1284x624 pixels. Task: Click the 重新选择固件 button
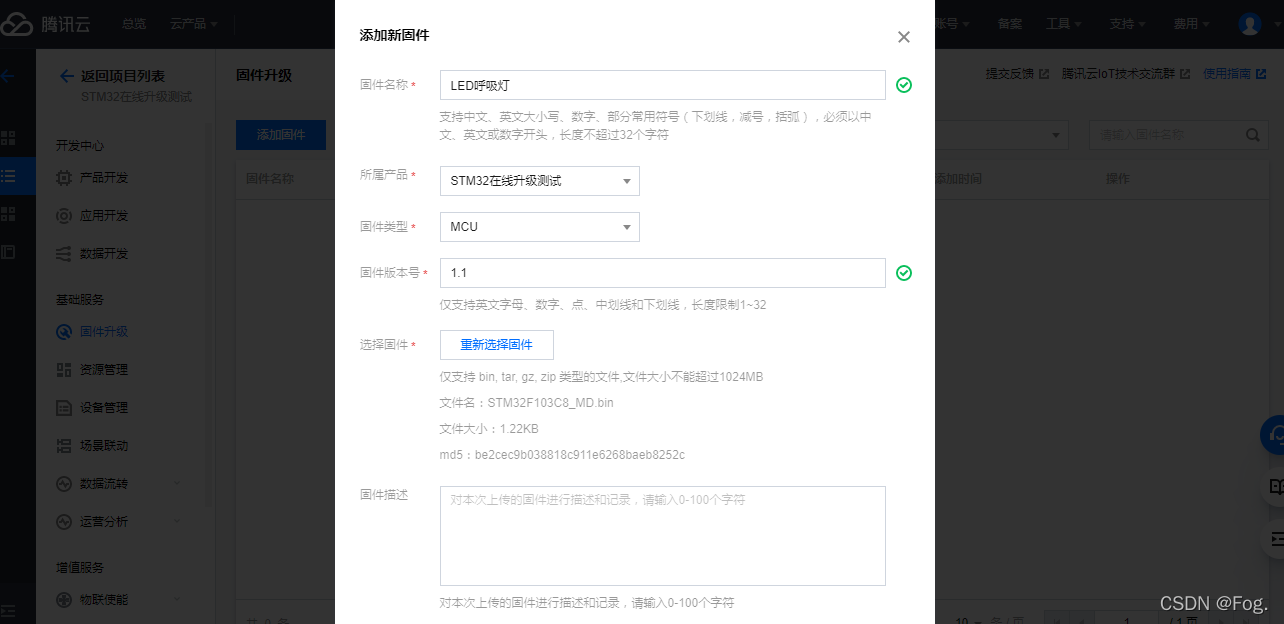tap(496, 344)
